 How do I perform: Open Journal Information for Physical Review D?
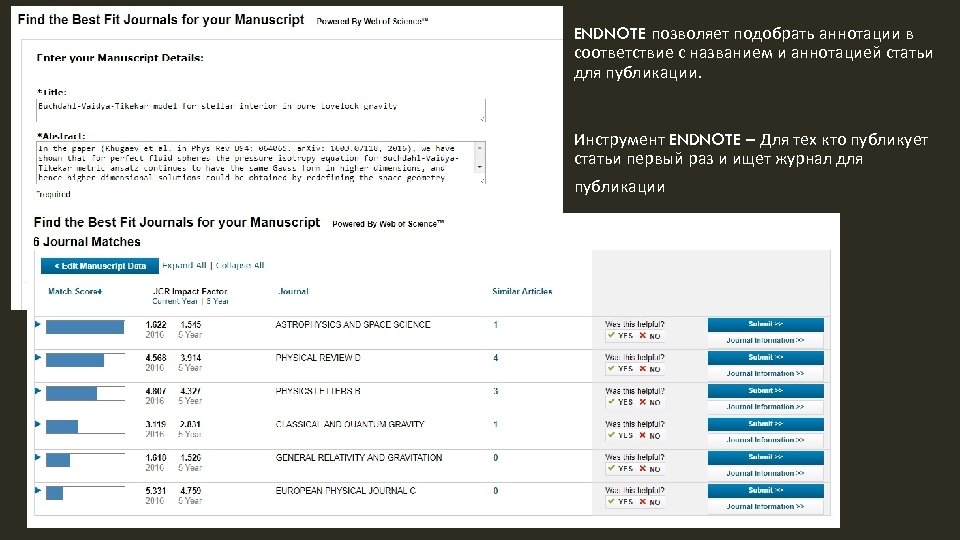coord(765,373)
